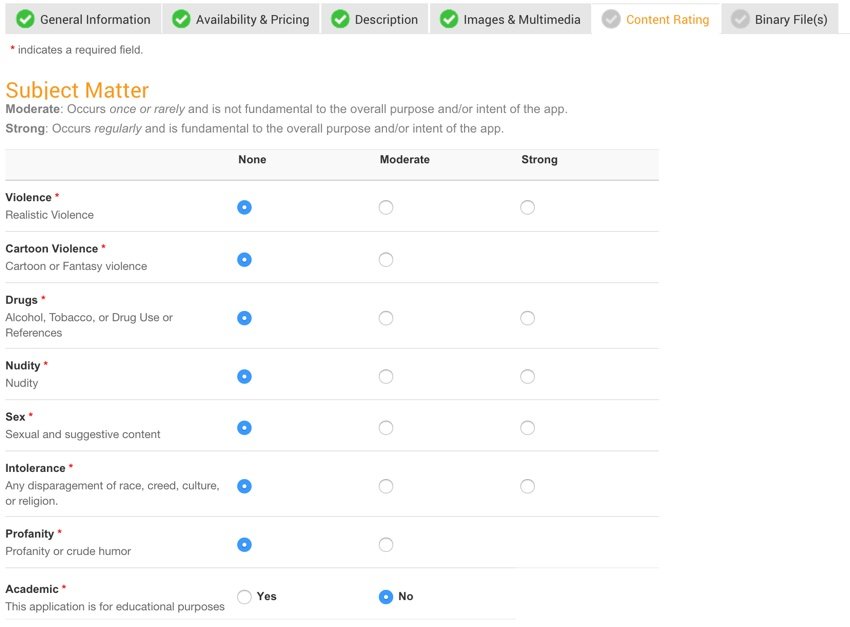The width and height of the screenshot is (850, 627).
Task: Open the Availability & Pricing tab
Action: point(252,19)
